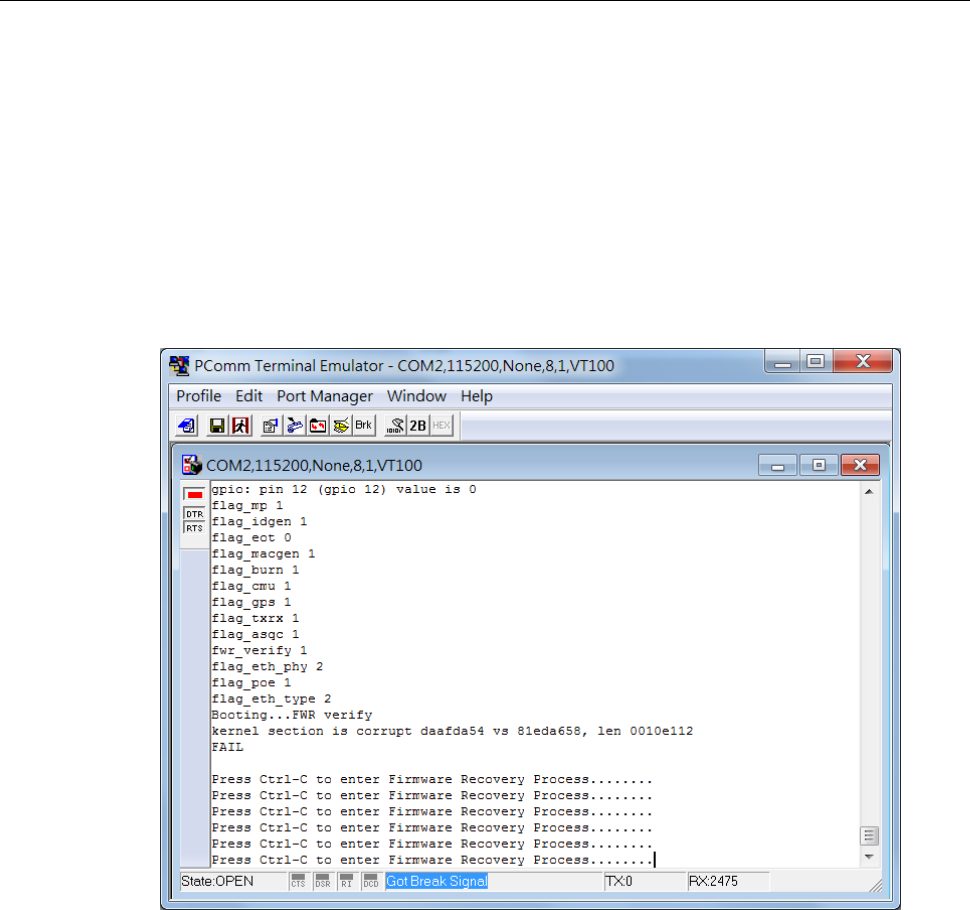Image resolution: width=970 pixels, height=910 pixels.
Task: Click the 'flag_gps 1' line
Action: pyautogui.click(x=251, y=603)
